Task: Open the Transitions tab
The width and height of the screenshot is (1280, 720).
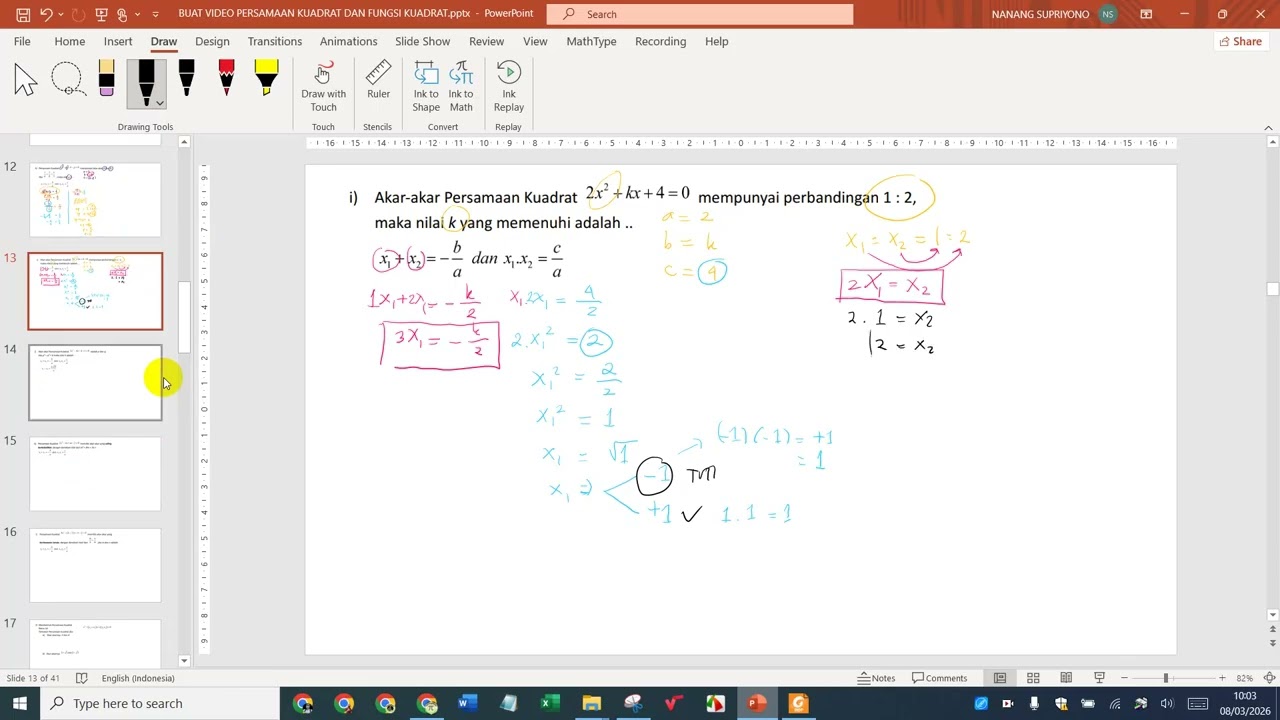Action: (275, 41)
